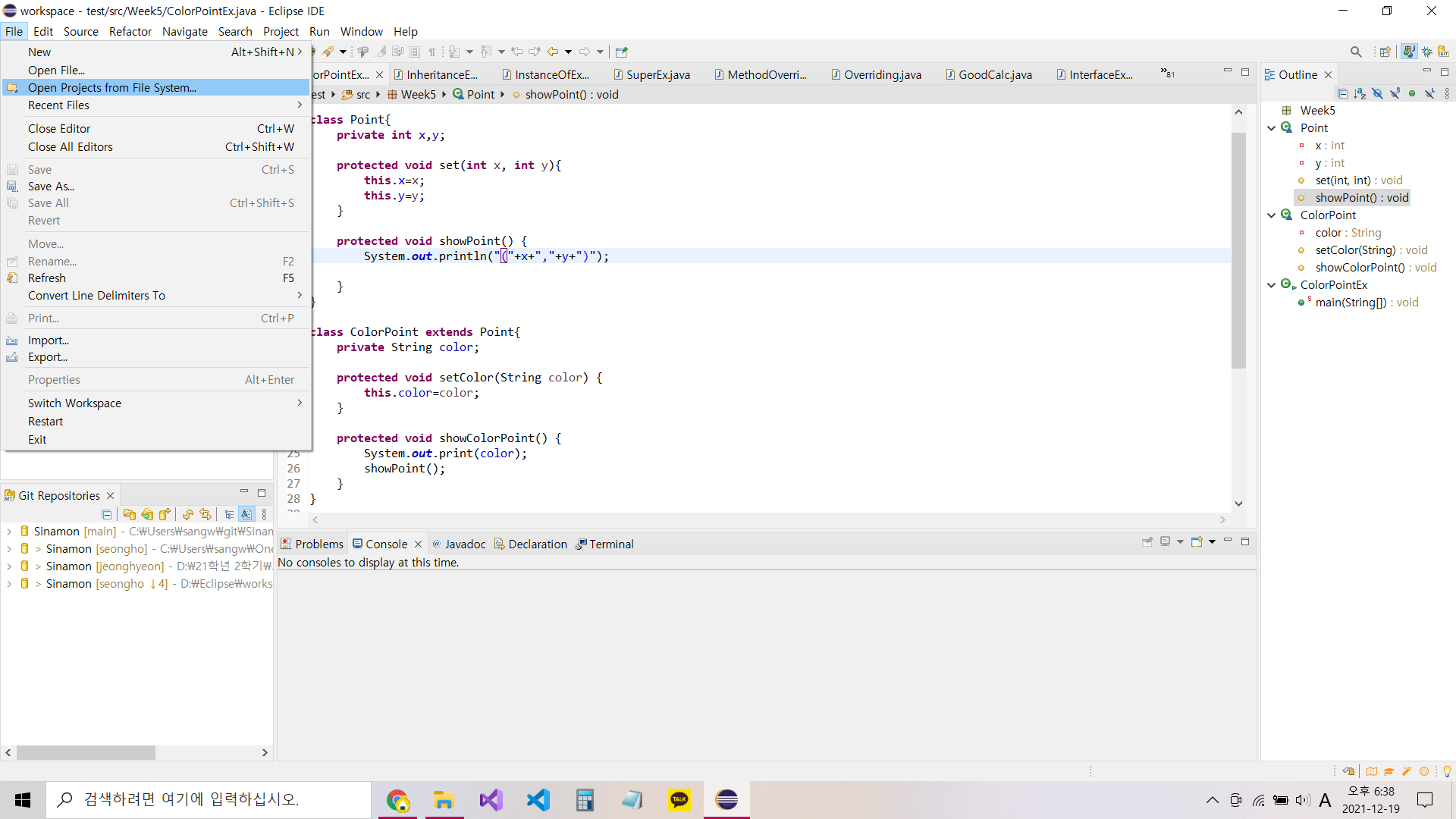Refresh Git Repositories view icon

188,514
